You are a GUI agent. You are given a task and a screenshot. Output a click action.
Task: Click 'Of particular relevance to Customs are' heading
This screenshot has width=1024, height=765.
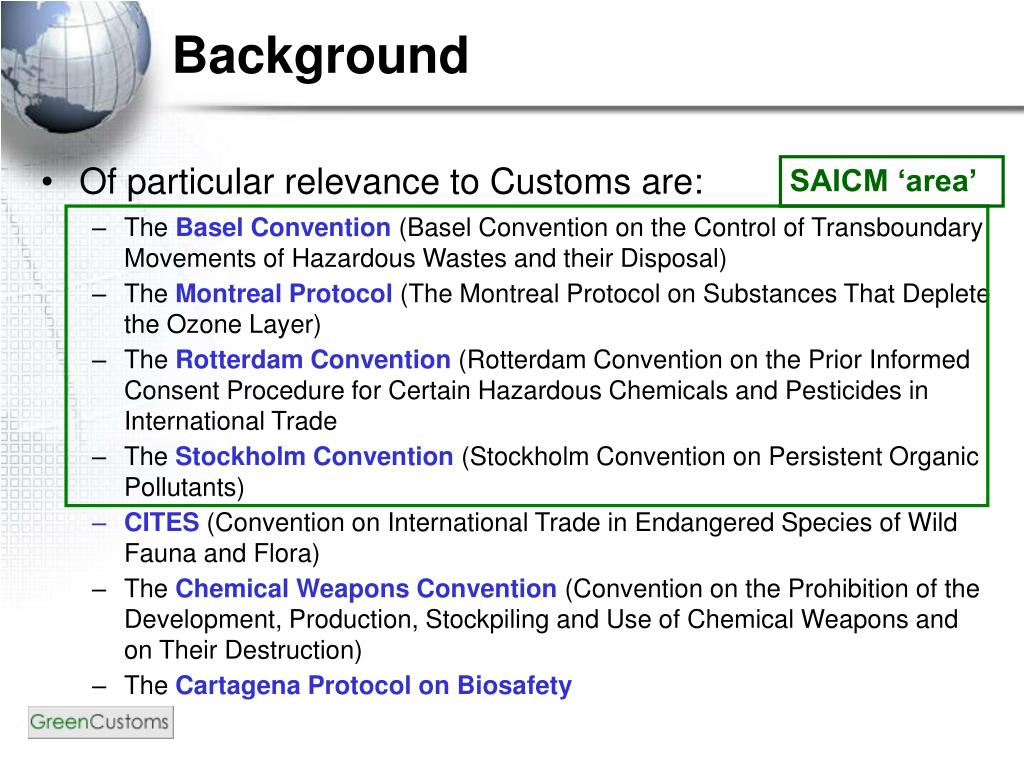point(391,182)
